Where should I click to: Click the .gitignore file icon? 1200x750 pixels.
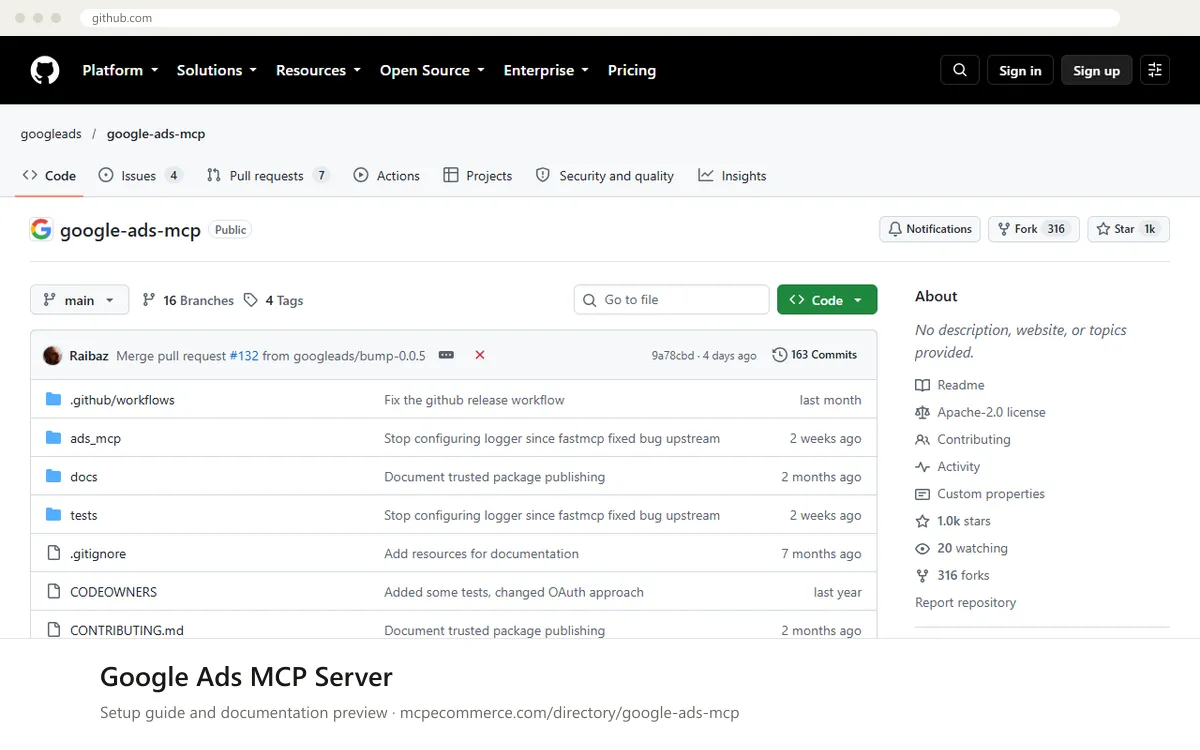(x=54, y=553)
